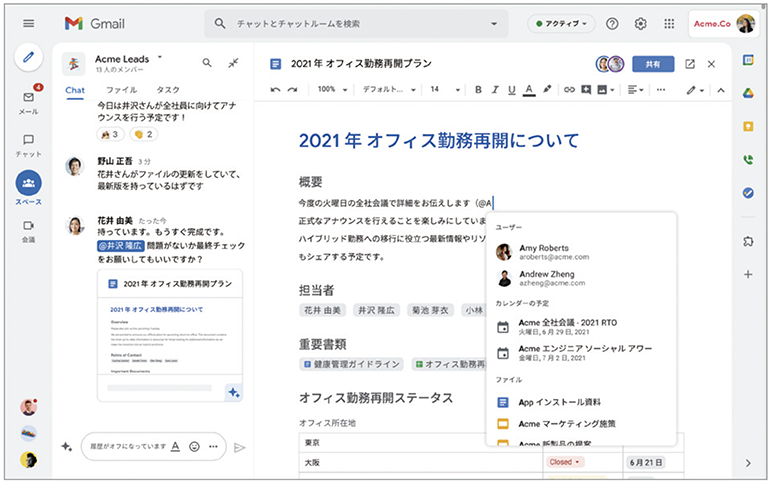Open the チャット chat section
The width and height of the screenshot is (773, 485).
tap(29, 146)
